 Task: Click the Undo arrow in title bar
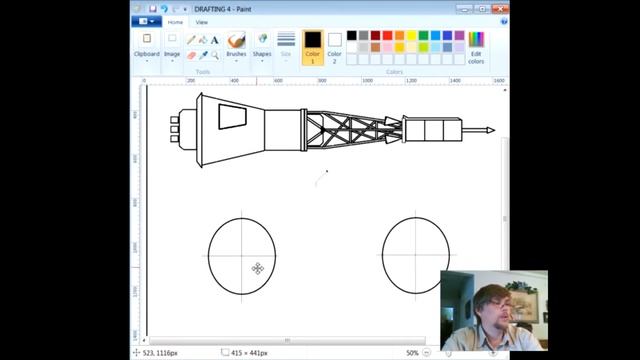point(164,9)
